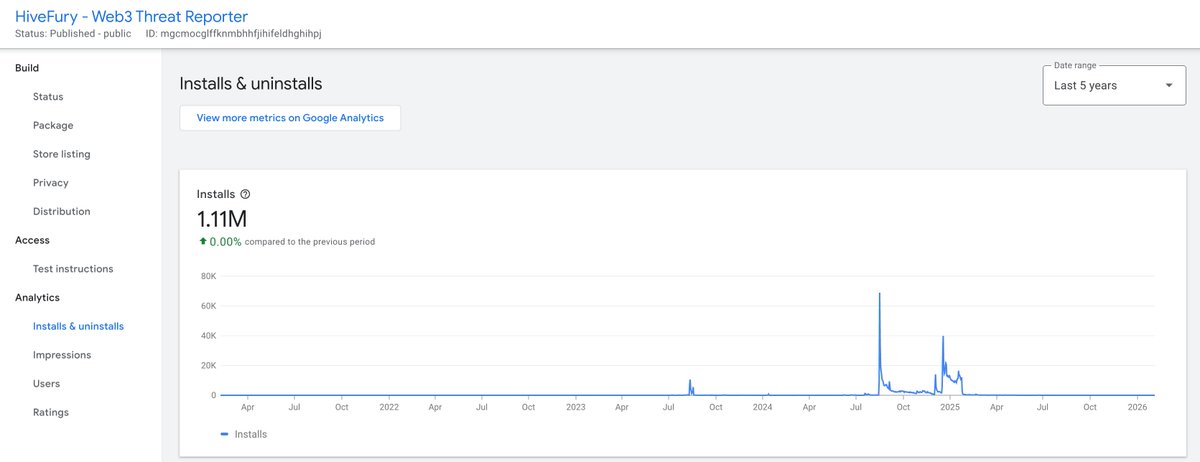Click the 40K axis label
This screenshot has width=1200, height=462.
(208, 336)
